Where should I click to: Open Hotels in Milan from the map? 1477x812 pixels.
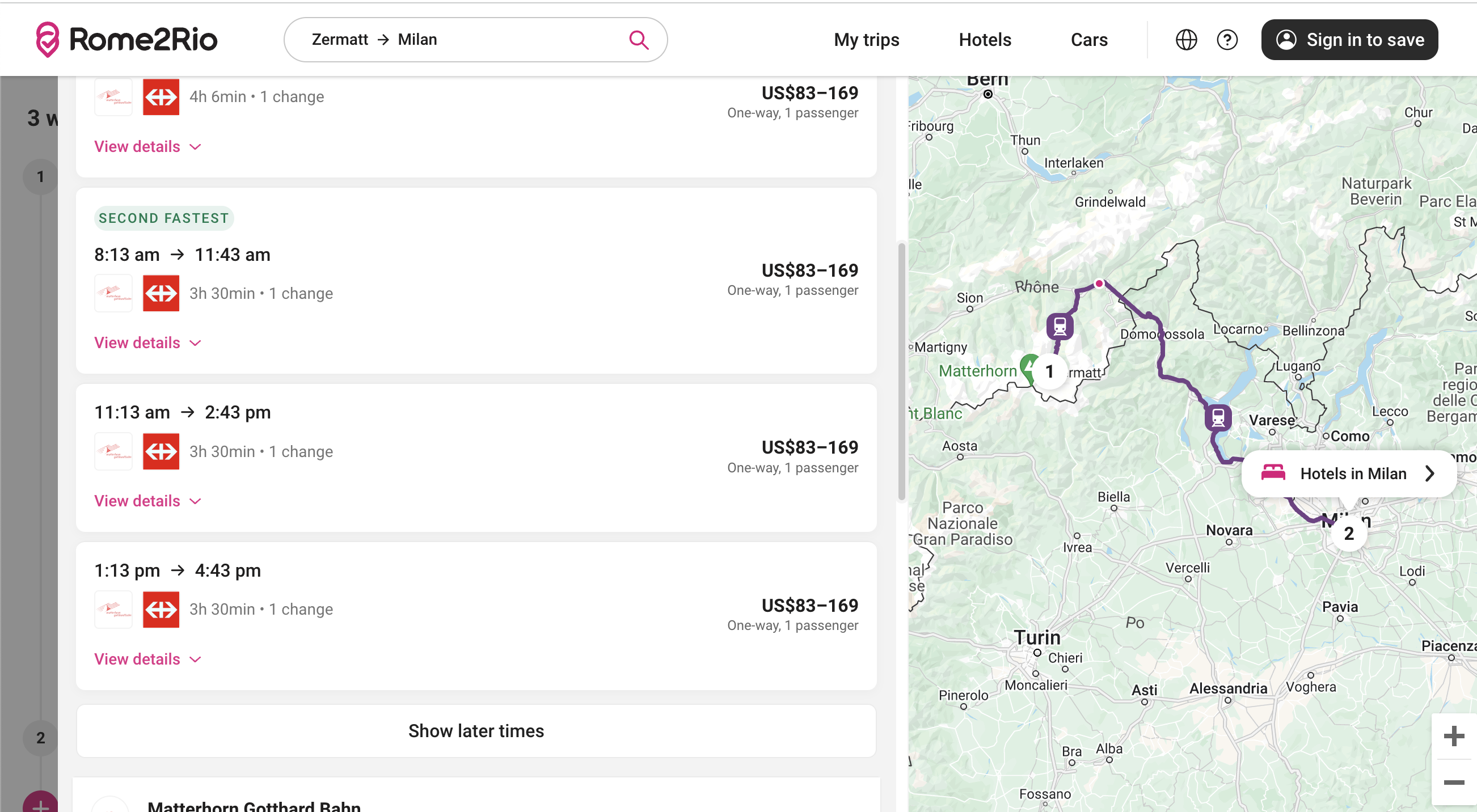click(x=1348, y=473)
